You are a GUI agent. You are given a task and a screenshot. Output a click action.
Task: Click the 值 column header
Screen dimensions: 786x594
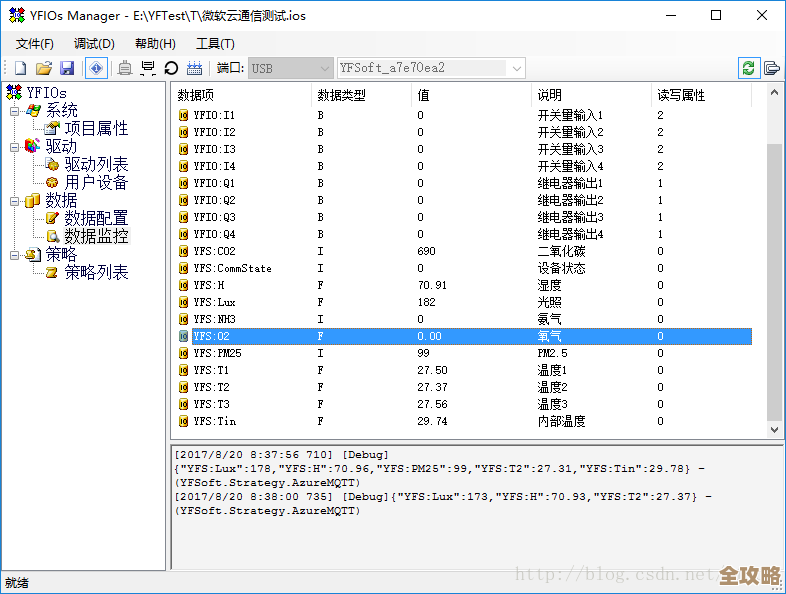click(471, 95)
